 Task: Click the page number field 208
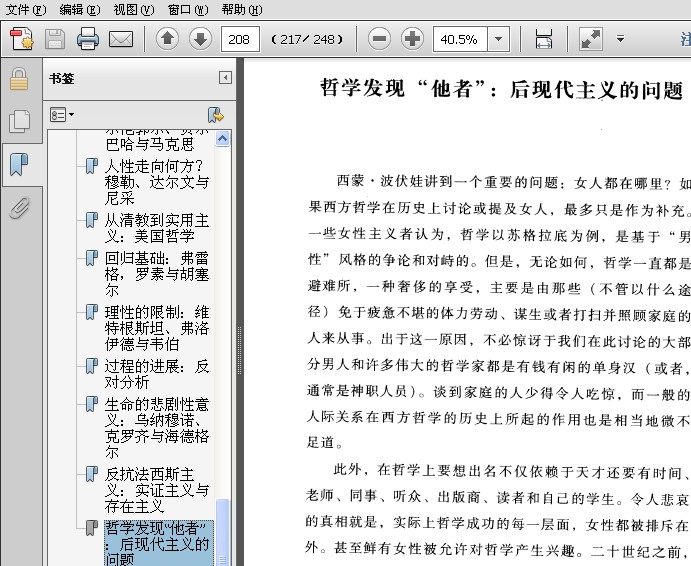[x=240, y=39]
